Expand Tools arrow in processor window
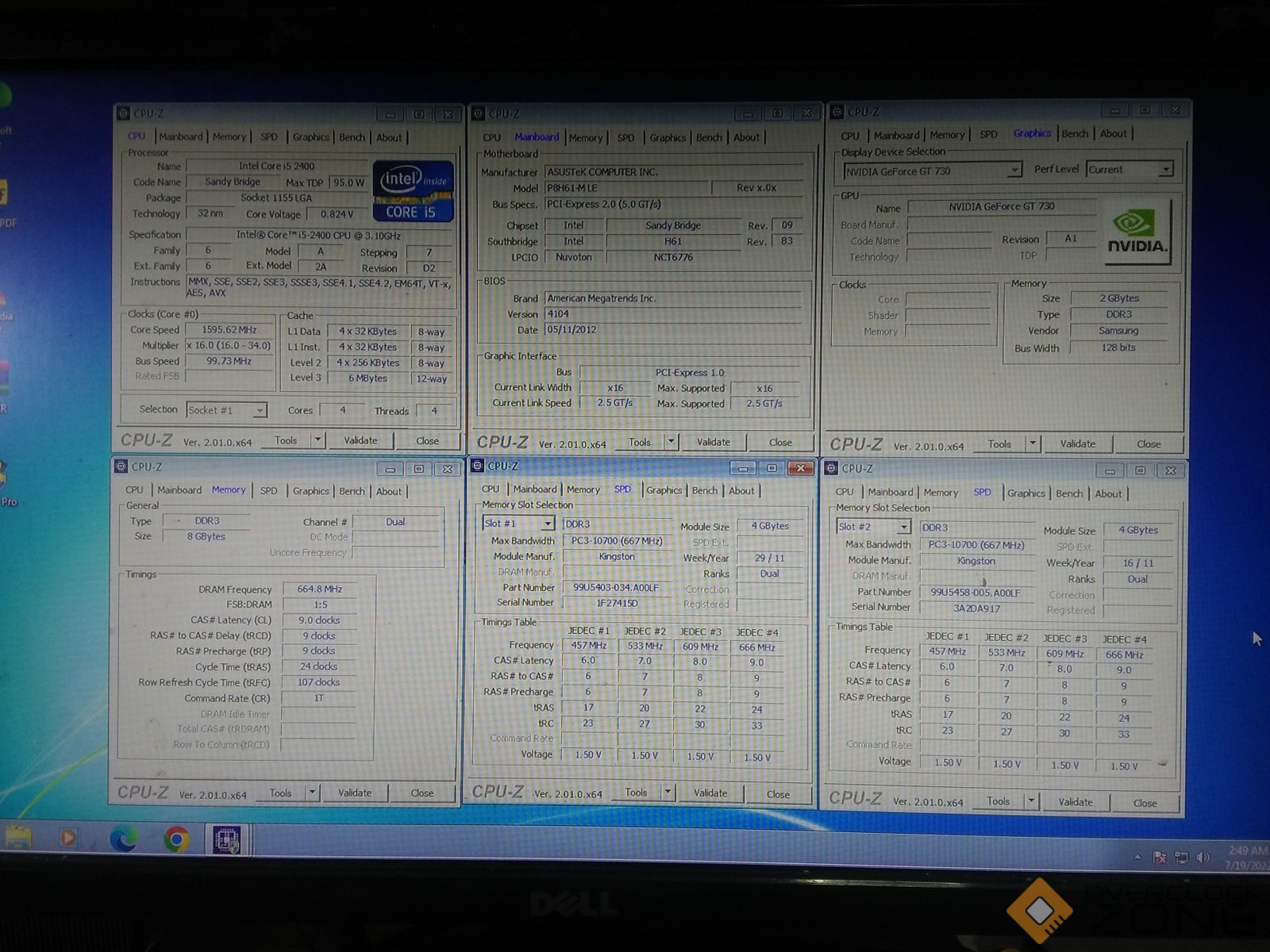 tap(317, 440)
